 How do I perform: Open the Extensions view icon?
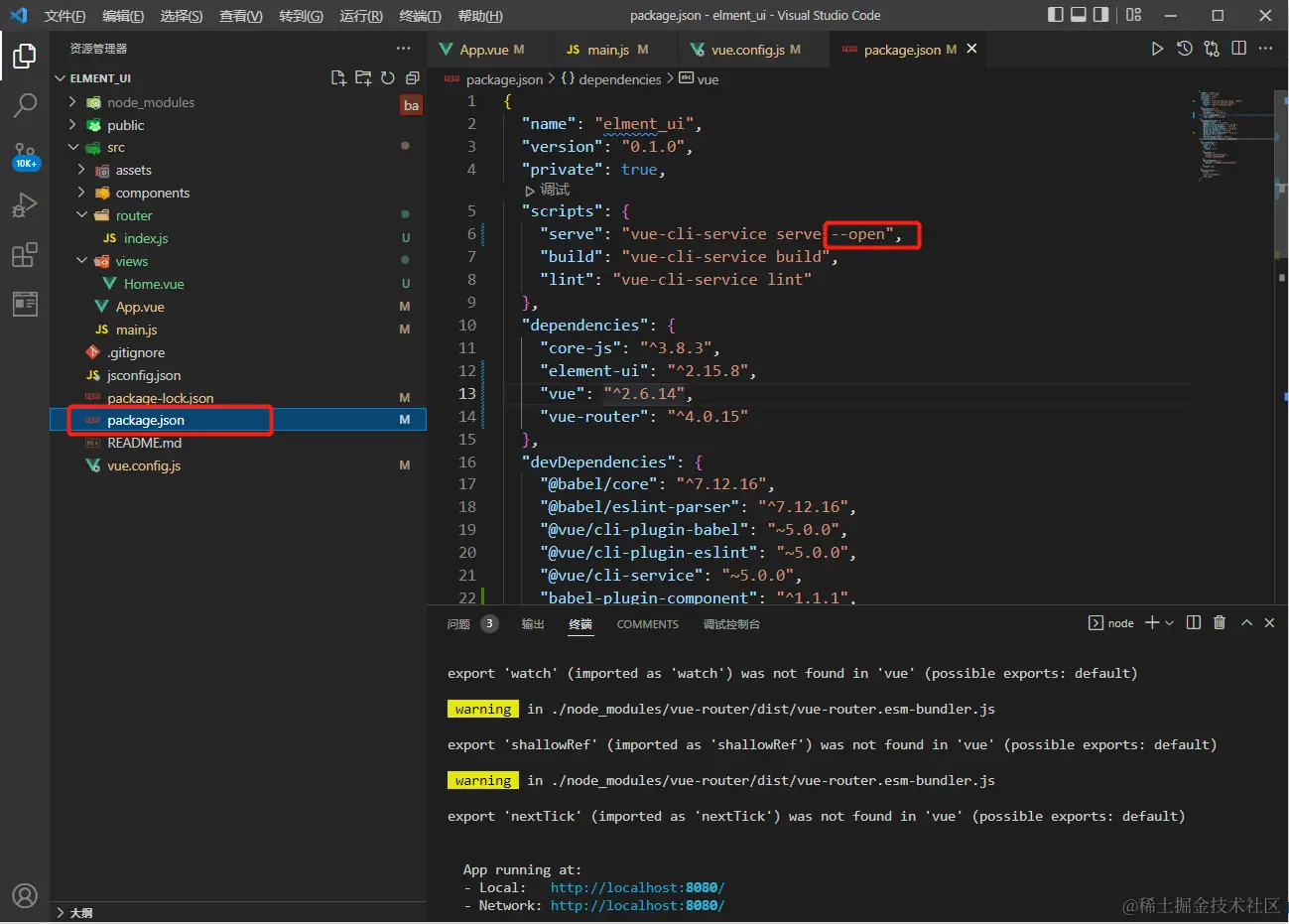click(x=25, y=255)
